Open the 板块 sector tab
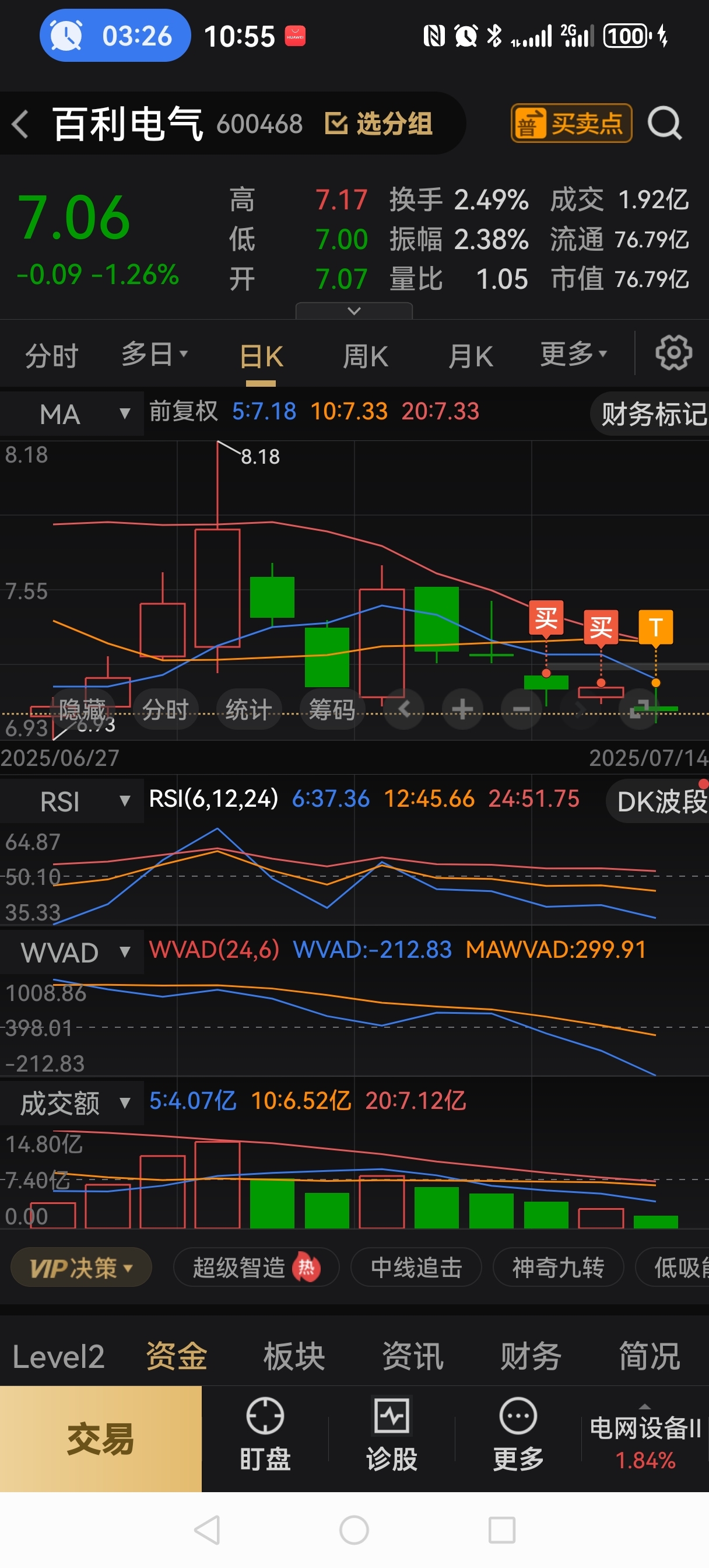The image size is (709, 1568). click(x=294, y=1357)
